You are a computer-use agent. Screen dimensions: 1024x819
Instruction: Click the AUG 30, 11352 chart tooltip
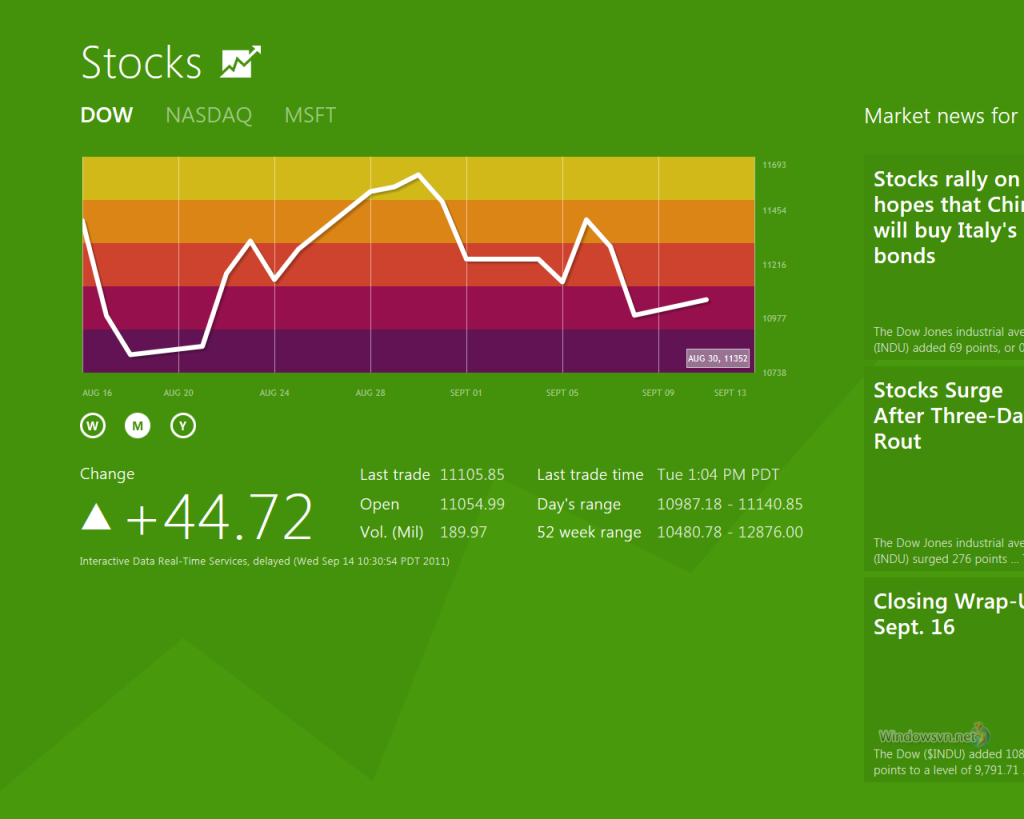(718, 358)
